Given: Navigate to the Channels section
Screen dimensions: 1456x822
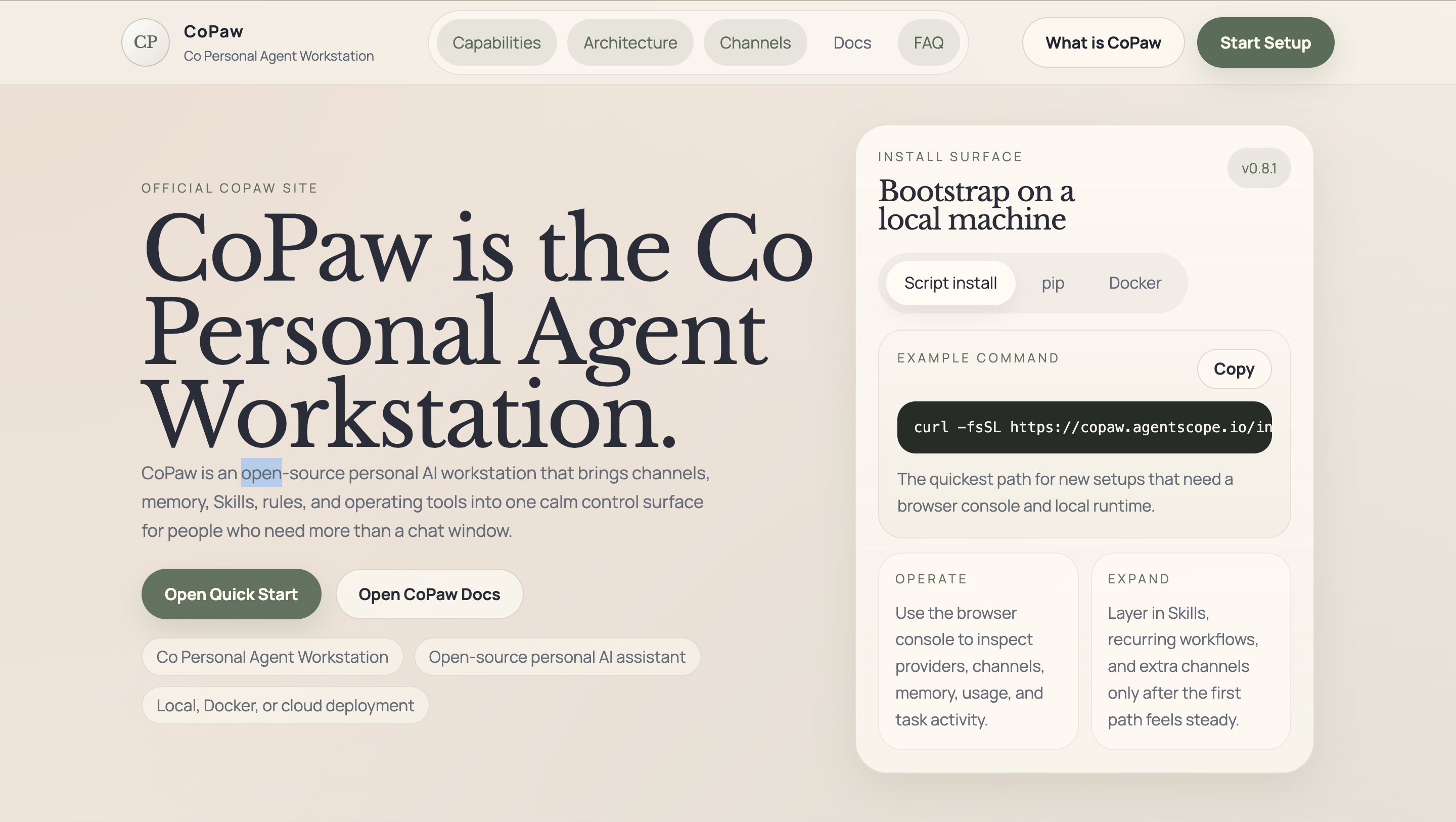Looking at the screenshot, I should coord(755,42).
